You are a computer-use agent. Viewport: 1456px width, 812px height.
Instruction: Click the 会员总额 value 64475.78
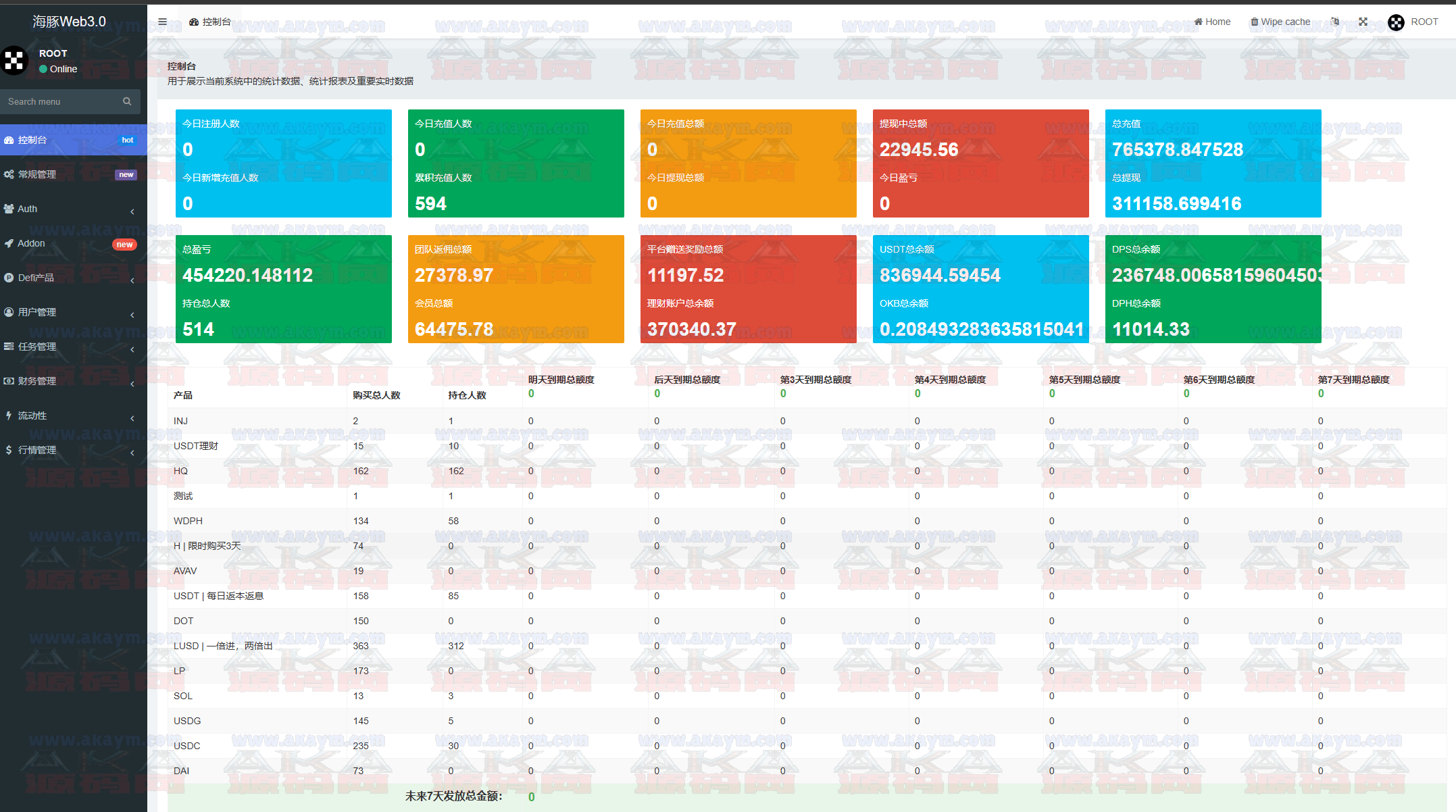454,329
